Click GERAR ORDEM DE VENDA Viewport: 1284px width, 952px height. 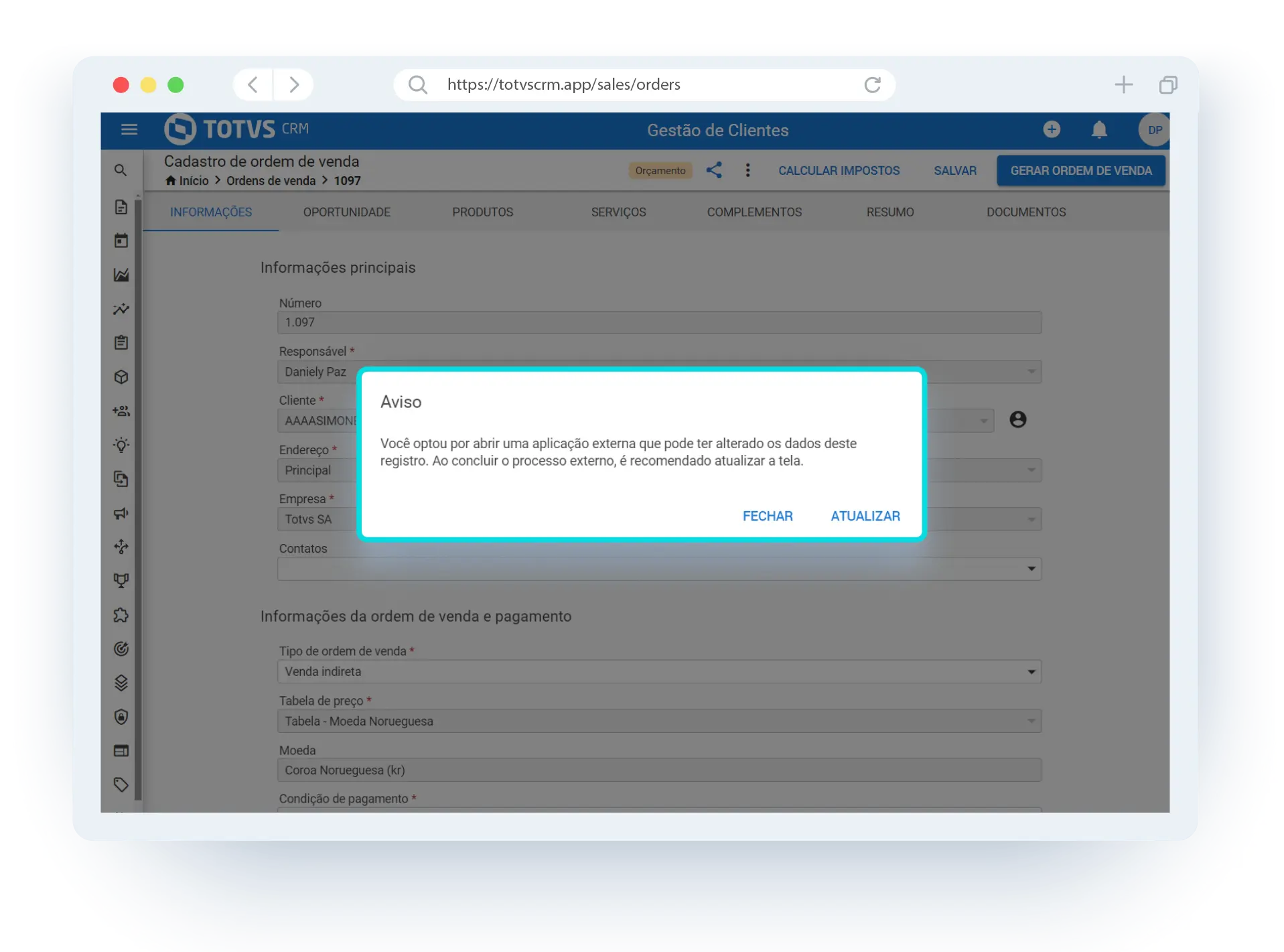[x=1080, y=170]
